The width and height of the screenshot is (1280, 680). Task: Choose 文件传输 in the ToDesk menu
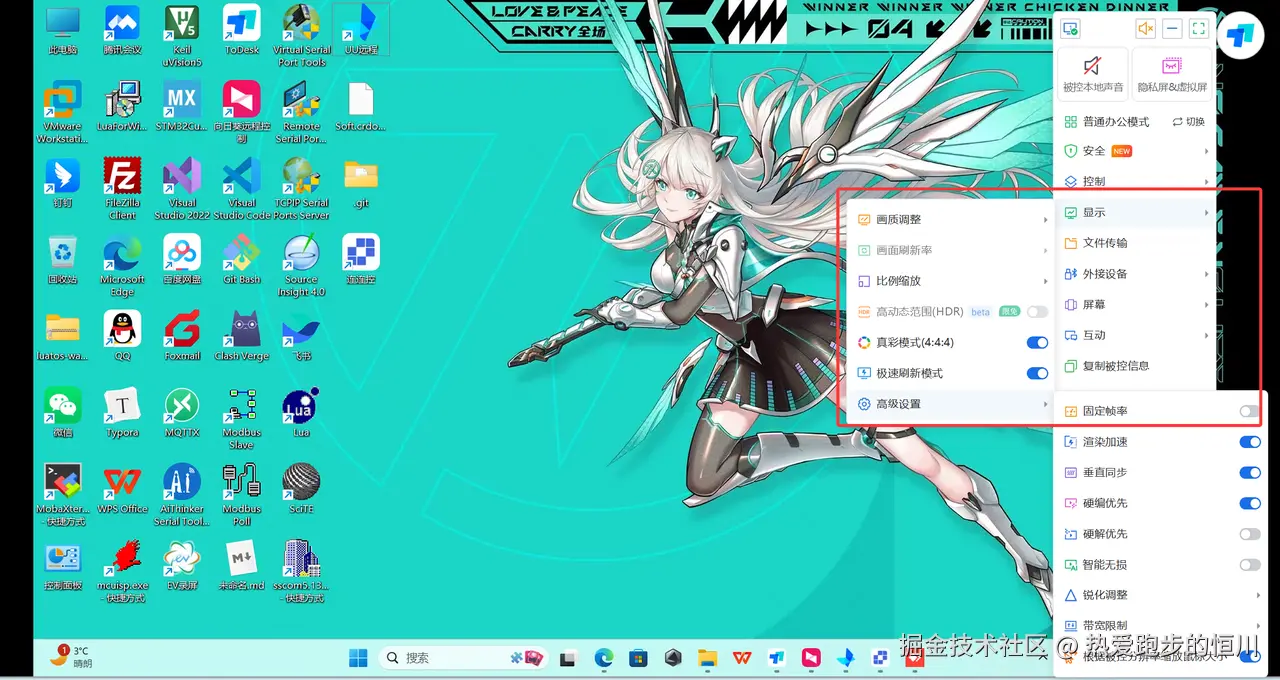1137,243
